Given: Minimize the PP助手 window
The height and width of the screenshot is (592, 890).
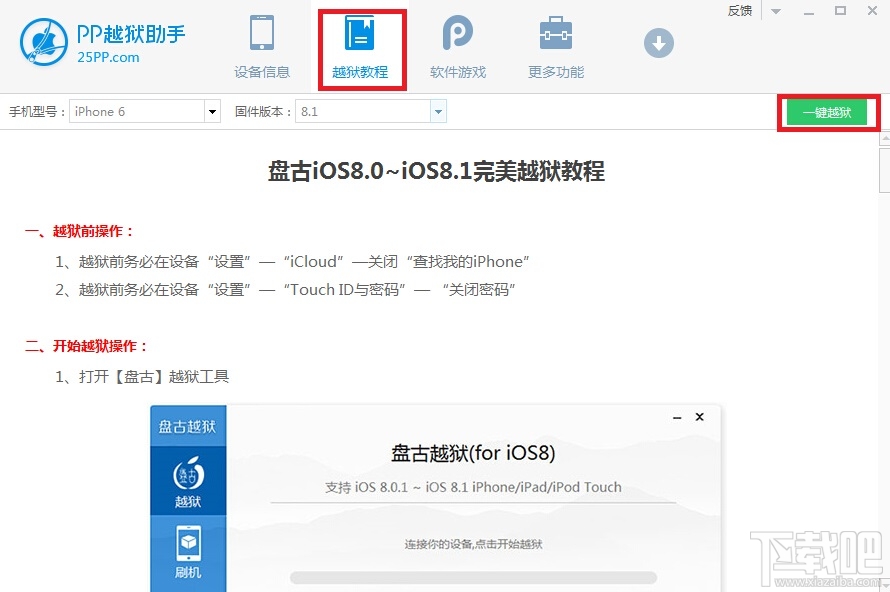Looking at the screenshot, I should [809, 11].
